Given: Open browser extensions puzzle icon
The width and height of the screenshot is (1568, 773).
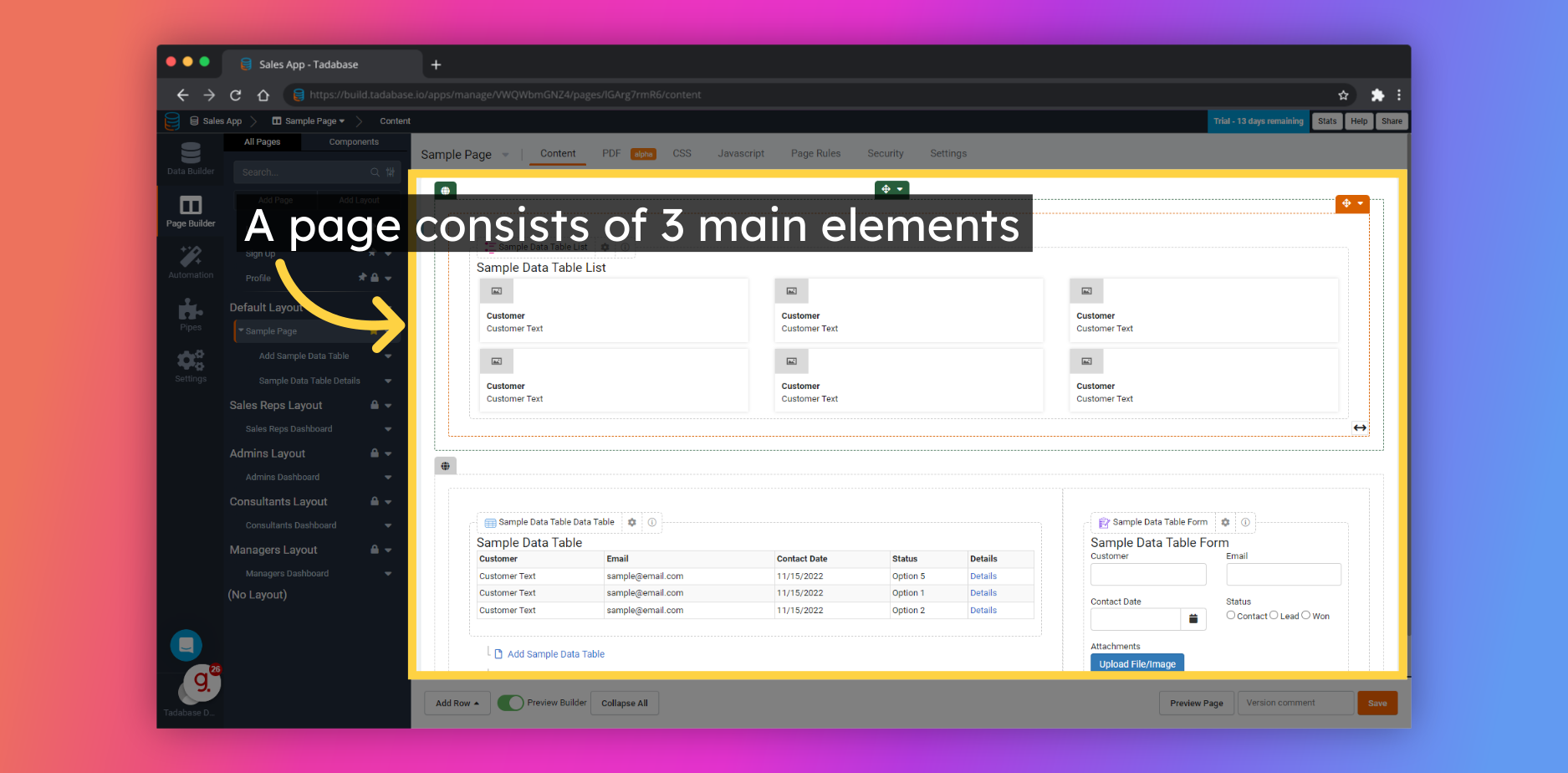Looking at the screenshot, I should click(1377, 95).
